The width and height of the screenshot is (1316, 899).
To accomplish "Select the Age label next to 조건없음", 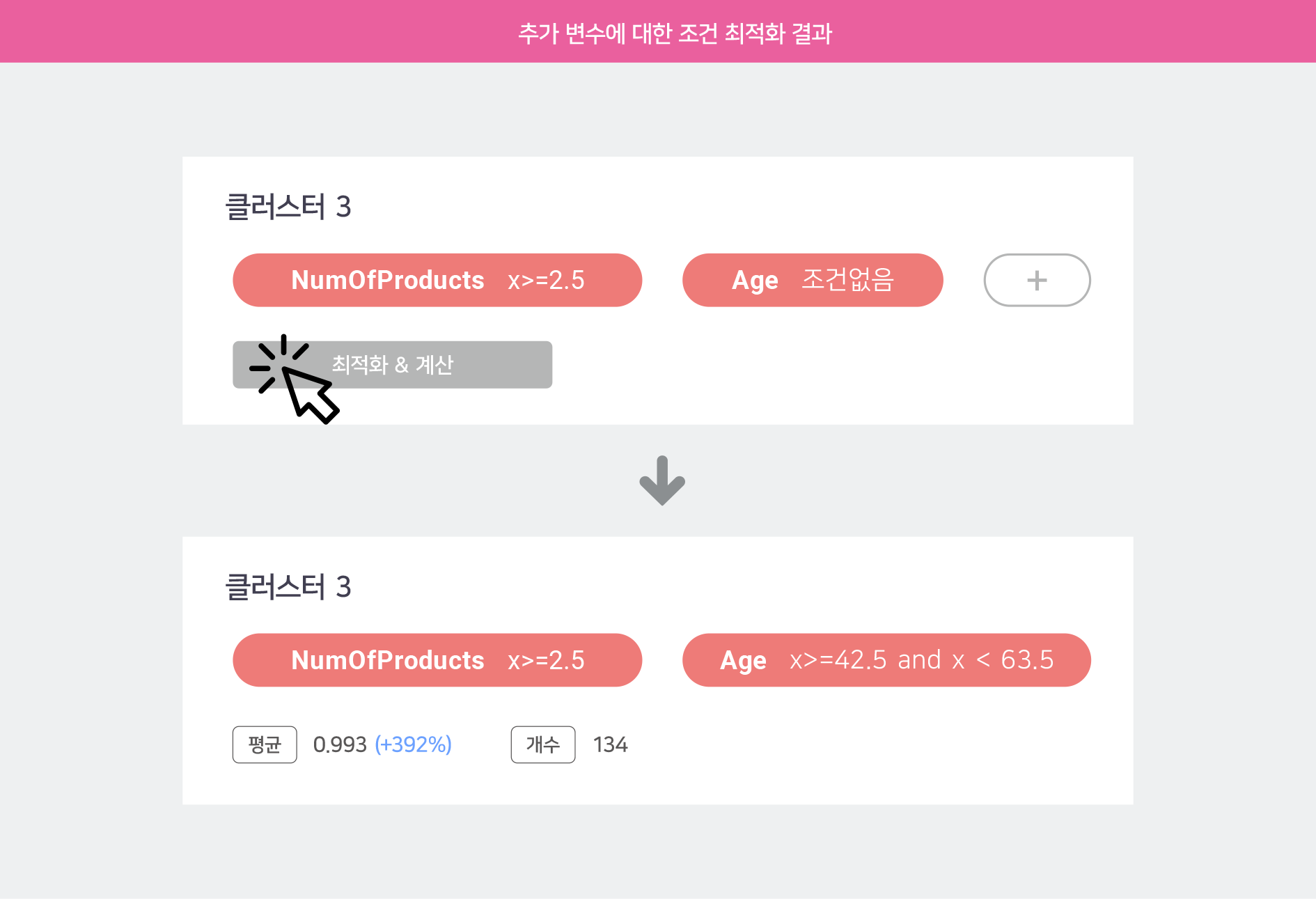I will point(755,280).
